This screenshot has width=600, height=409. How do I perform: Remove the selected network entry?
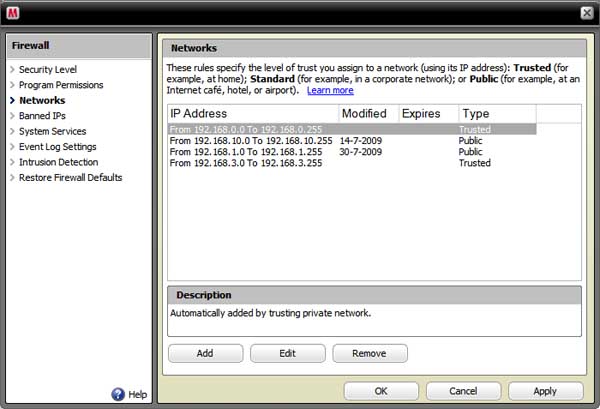point(369,353)
